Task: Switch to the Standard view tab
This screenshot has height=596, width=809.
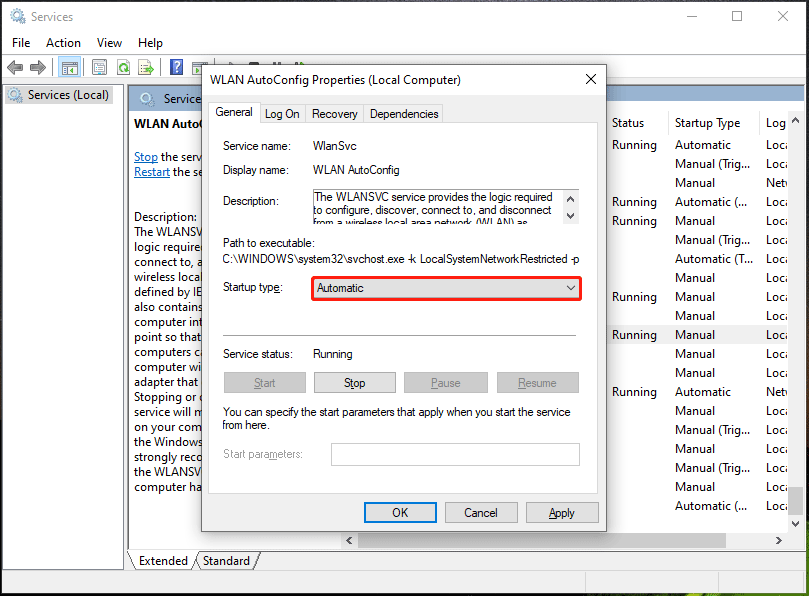Action: click(226, 561)
